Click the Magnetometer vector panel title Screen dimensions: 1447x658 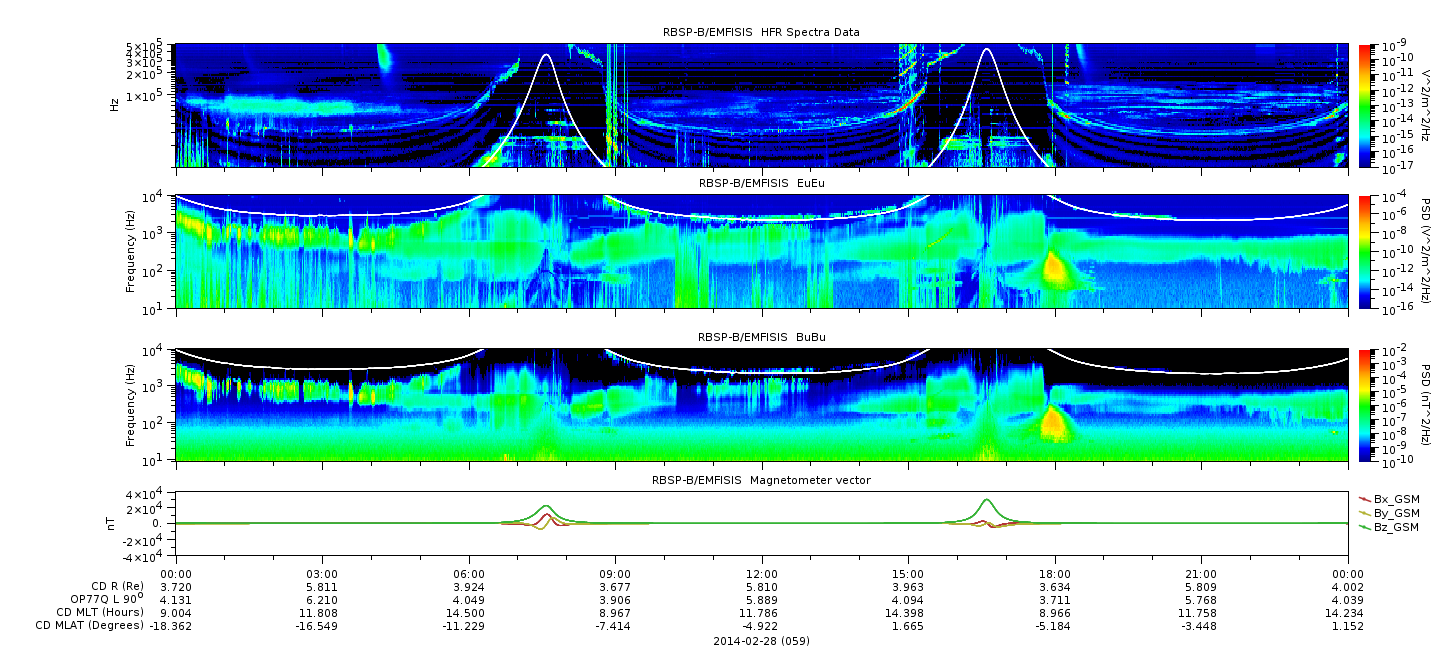[761, 480]
